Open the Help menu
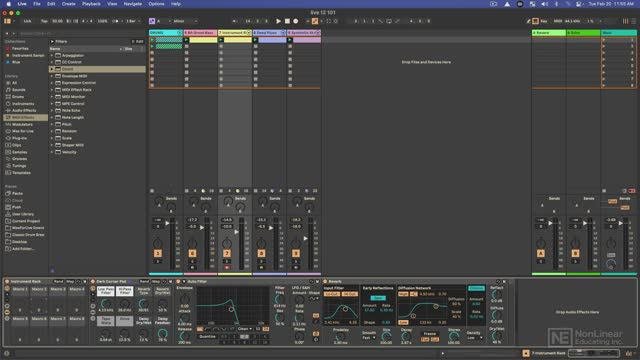This screenshot has width=640, height=360. click(x=176, y=4)
